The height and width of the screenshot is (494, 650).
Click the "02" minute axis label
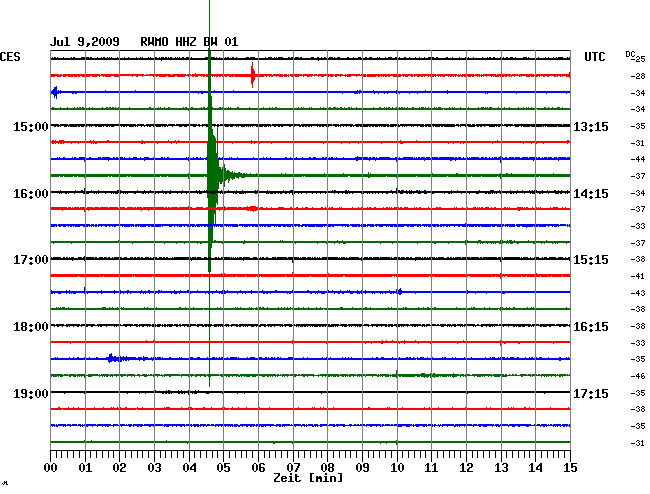coord(119,468)
